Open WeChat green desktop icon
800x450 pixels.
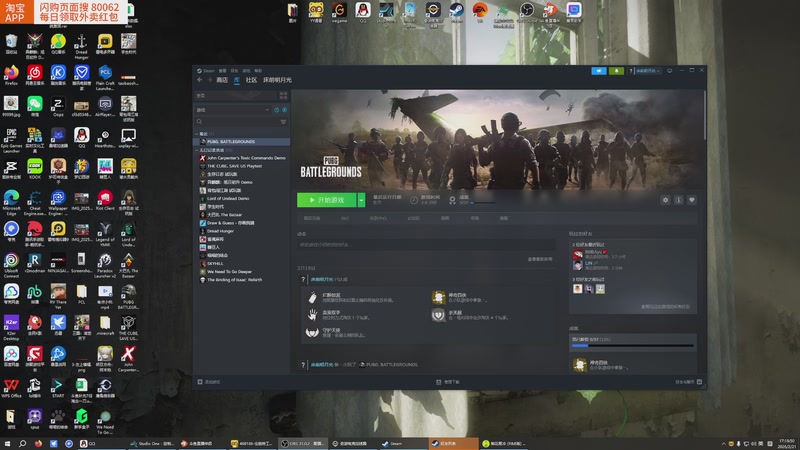click(x=35, y=106)
